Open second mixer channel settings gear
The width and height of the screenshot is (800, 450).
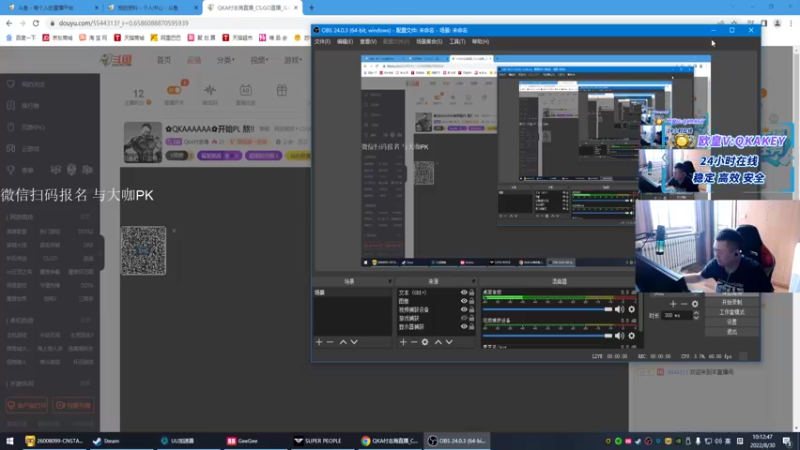tap(632, 336)
